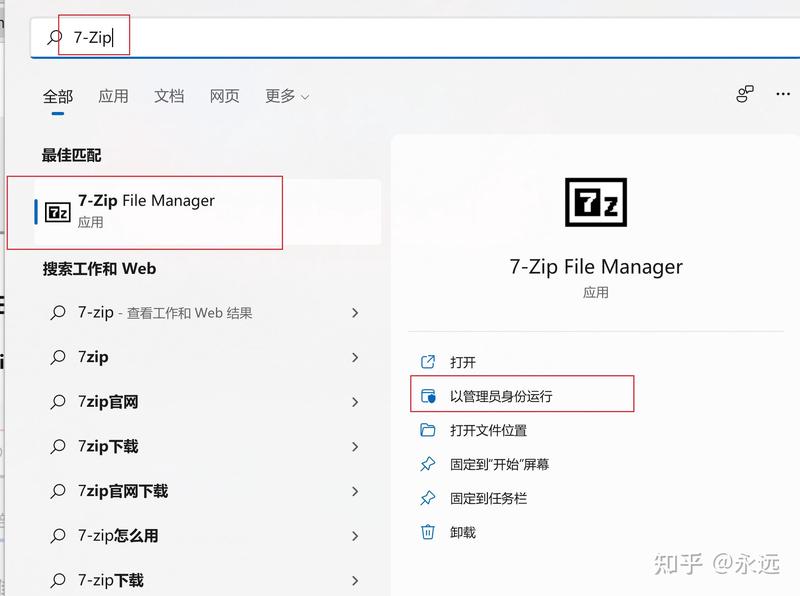Click search icon beside 7zip官网
This screenshot has height=596, width=800.
58,402
